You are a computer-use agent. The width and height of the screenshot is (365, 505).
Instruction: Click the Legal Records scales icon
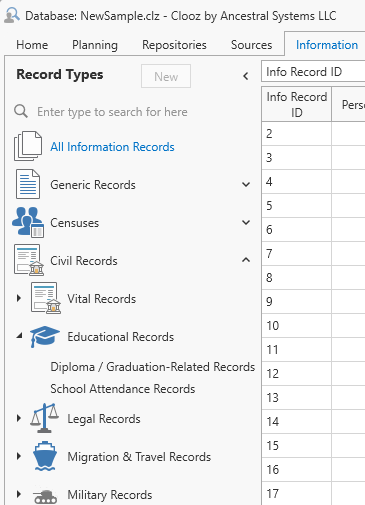coord(44,418)
